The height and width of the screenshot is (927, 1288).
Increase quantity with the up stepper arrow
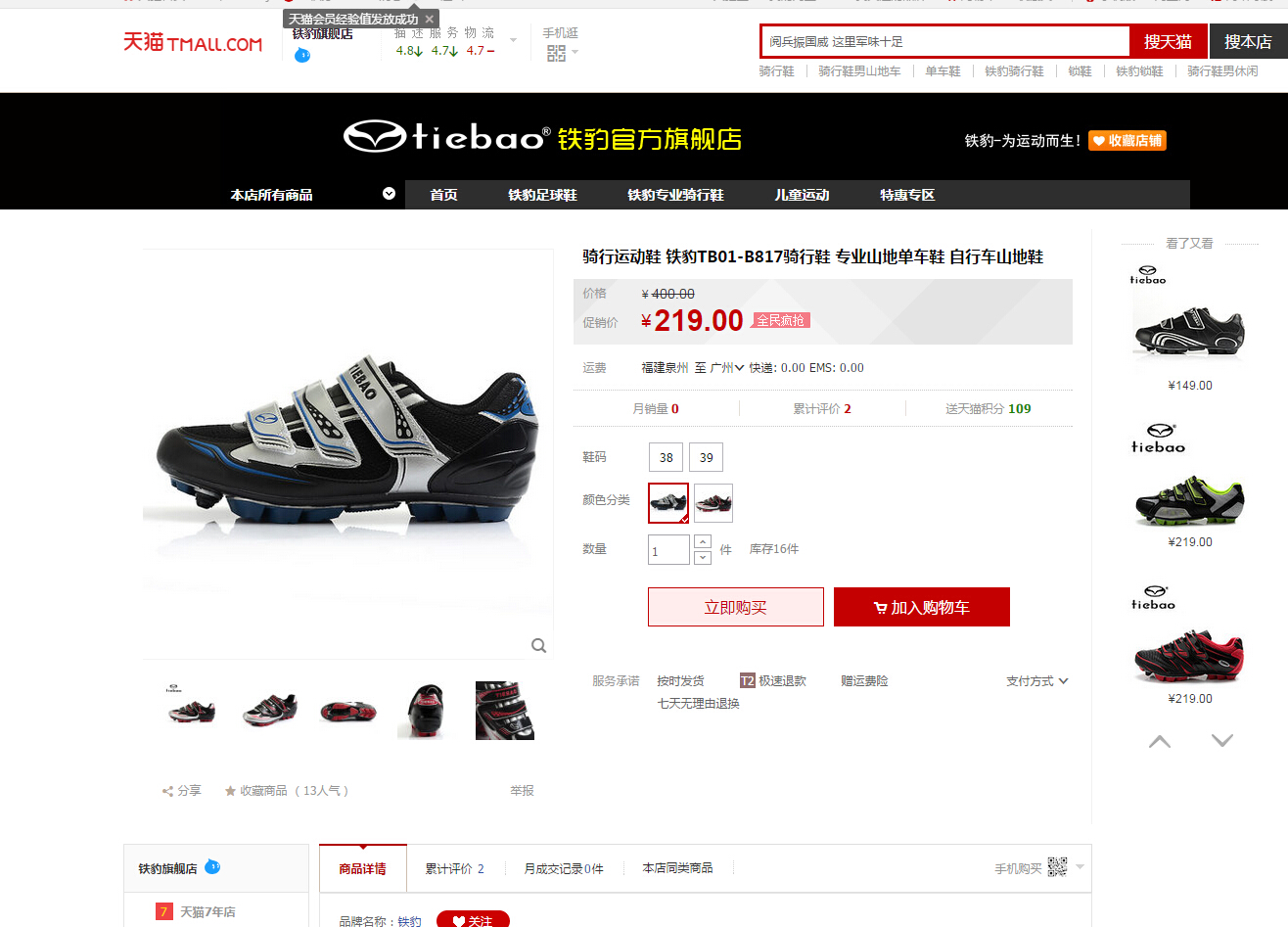703,541
